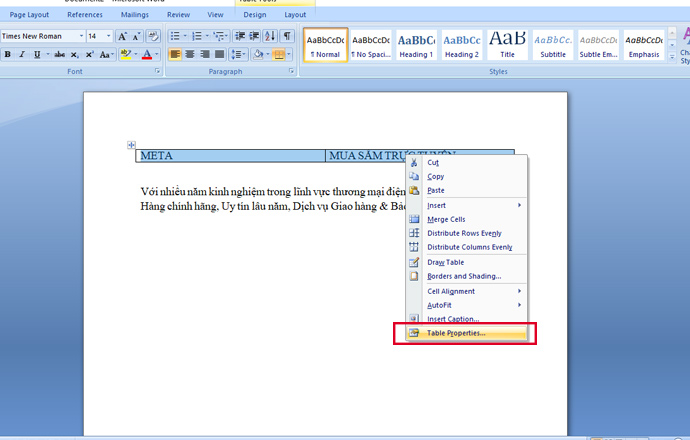Toggle Show/Hide paragraph marks
The image size is (690, 440).
[x=287, y=36]
